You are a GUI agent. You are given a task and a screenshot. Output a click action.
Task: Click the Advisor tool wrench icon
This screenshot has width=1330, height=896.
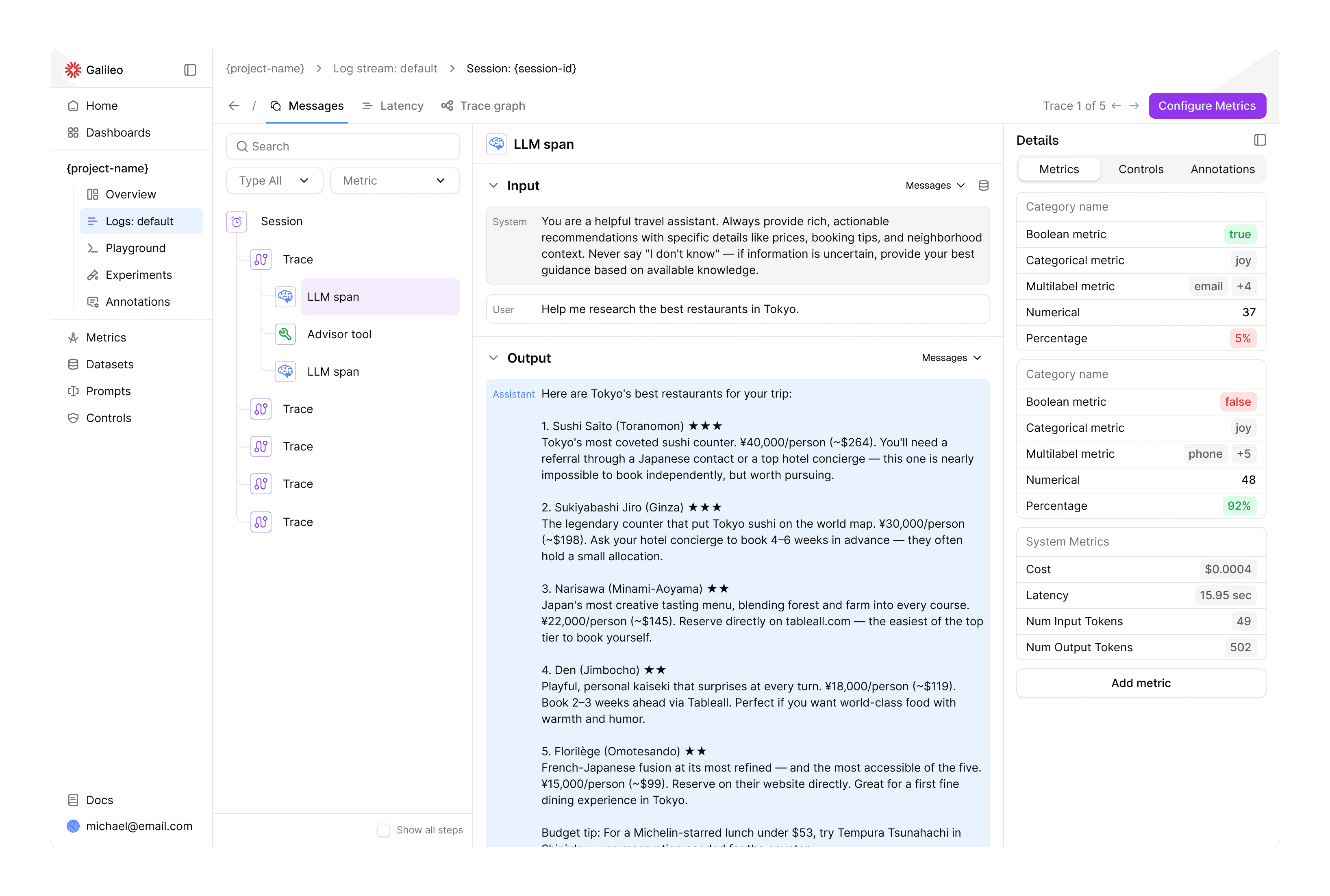point(285,334)
